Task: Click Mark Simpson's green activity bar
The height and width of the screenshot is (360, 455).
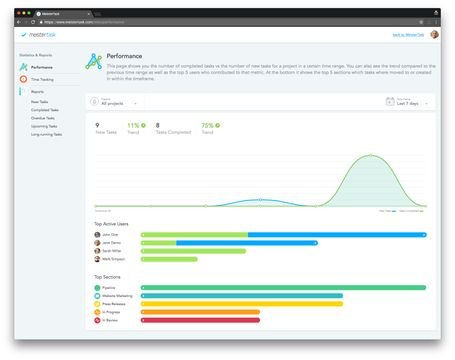Action: 169,259
